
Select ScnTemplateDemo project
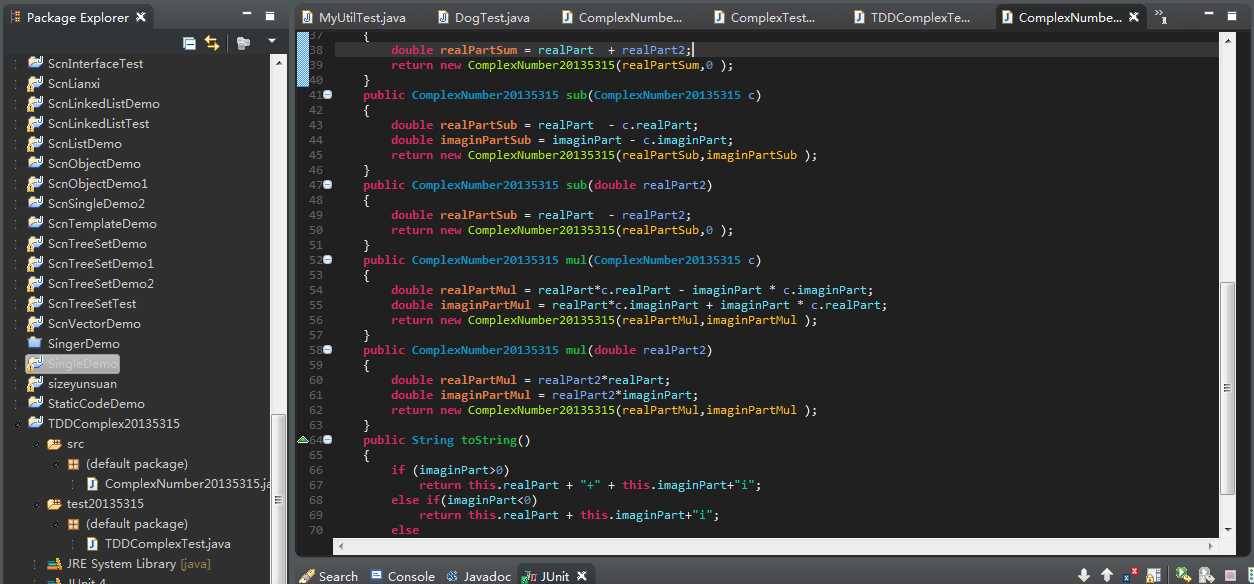(x=102, y=223)
